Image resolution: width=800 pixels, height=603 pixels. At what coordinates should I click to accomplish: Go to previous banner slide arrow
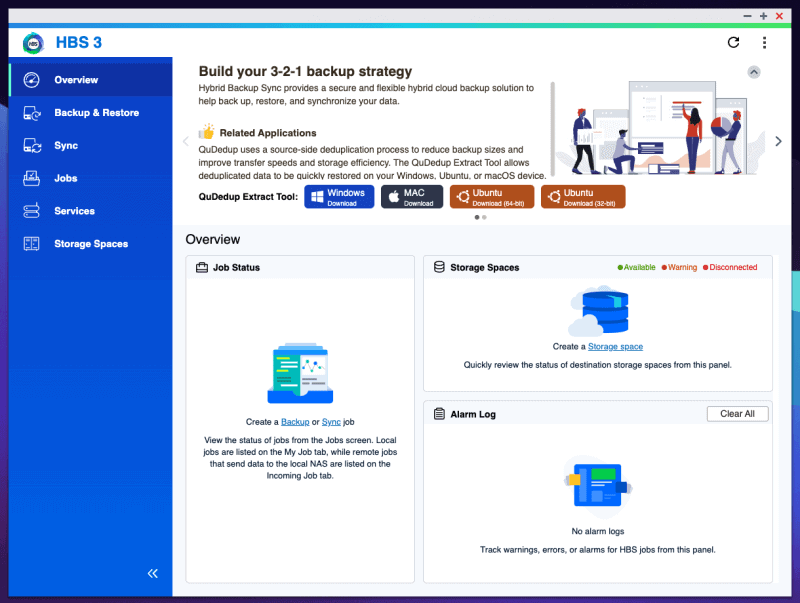(x=186, y=141)
